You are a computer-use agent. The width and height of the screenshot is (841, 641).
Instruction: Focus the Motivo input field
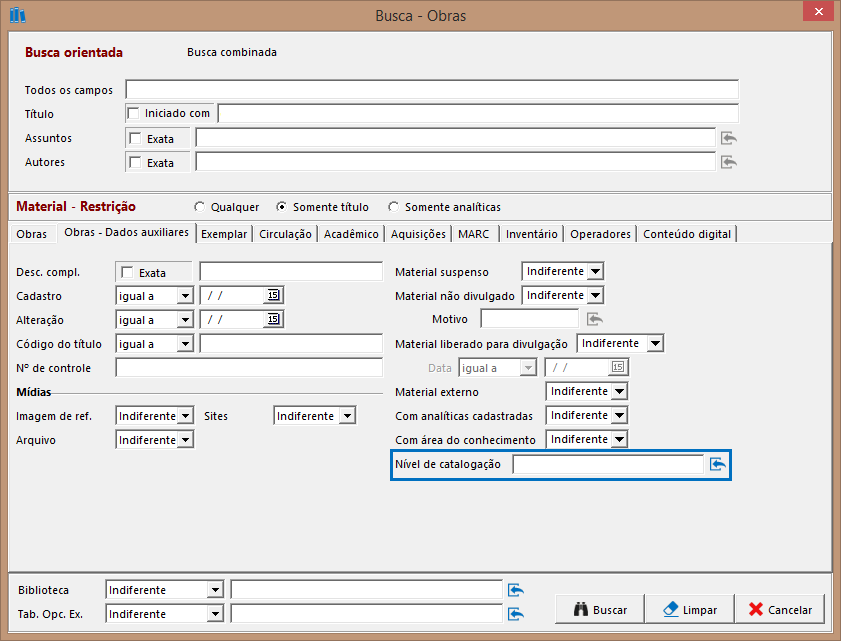coord(529,319)
